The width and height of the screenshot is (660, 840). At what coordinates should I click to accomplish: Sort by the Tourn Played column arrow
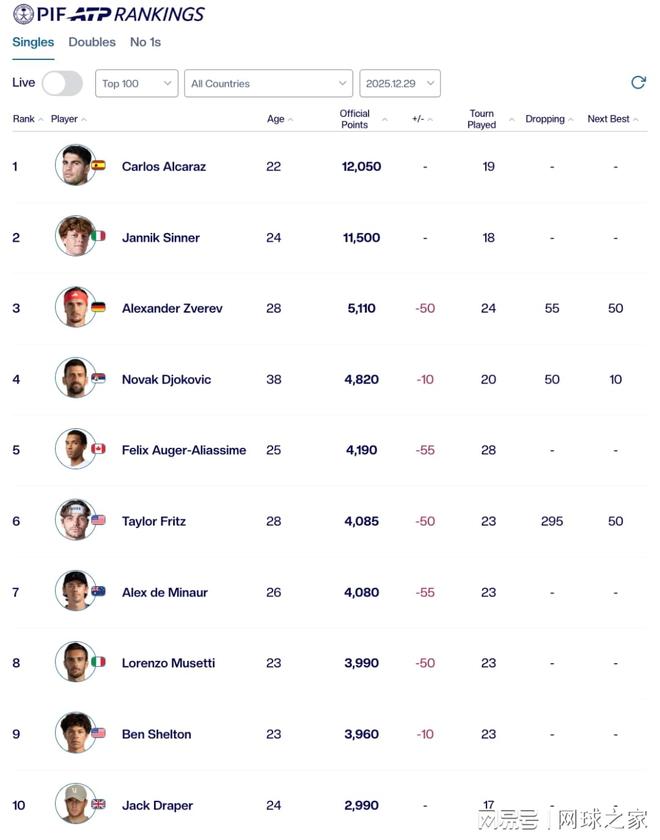511,120
